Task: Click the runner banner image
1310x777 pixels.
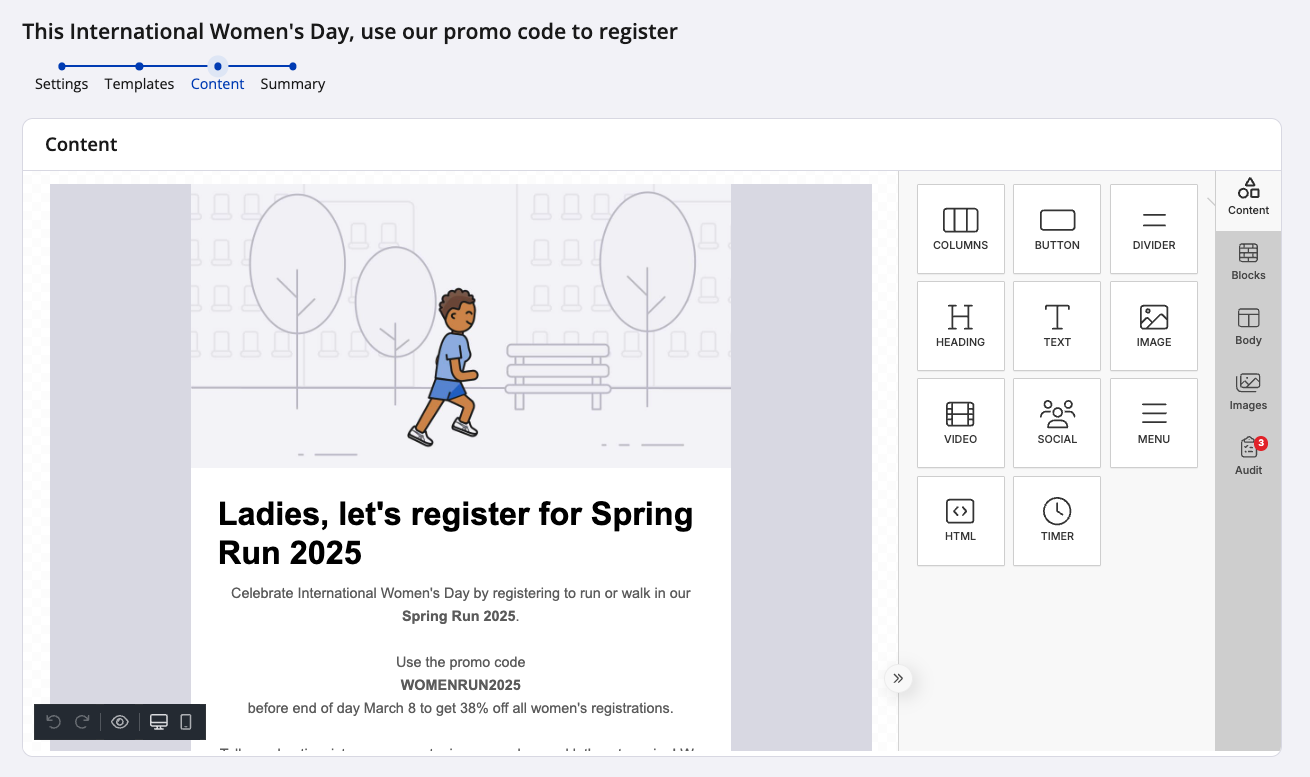Action: [460, 326]
